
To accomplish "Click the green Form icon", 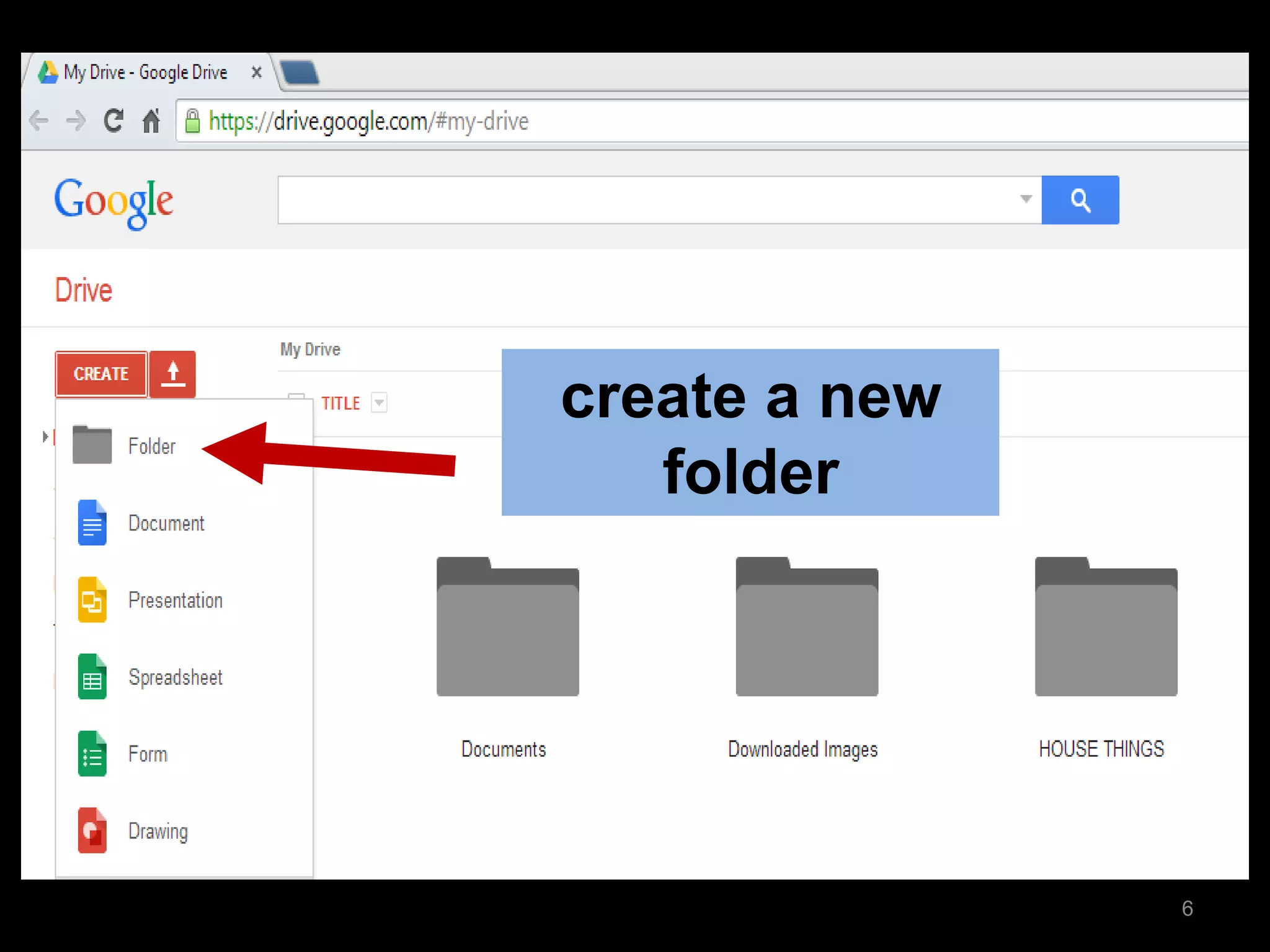I will click(92, 754).
